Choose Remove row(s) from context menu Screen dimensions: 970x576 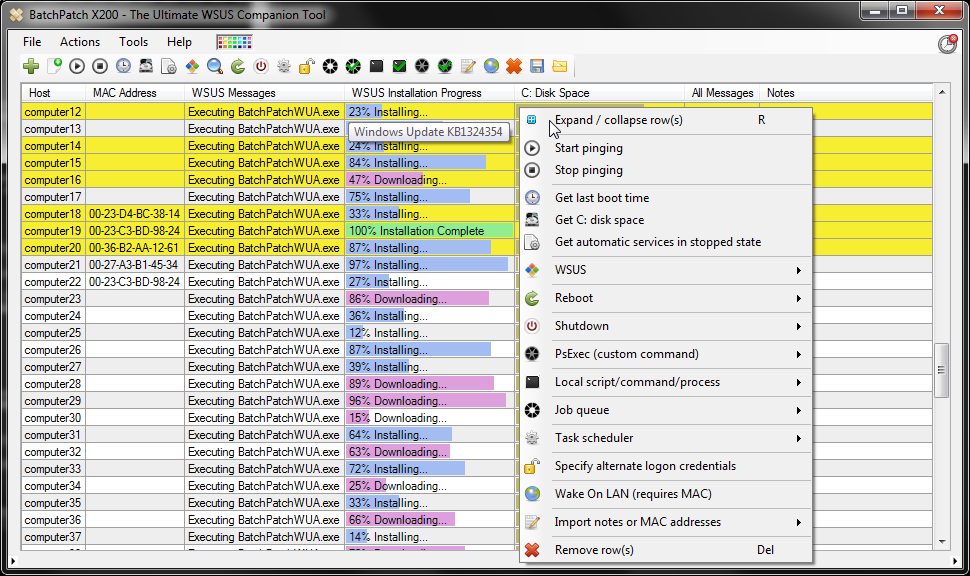point(594,550)
